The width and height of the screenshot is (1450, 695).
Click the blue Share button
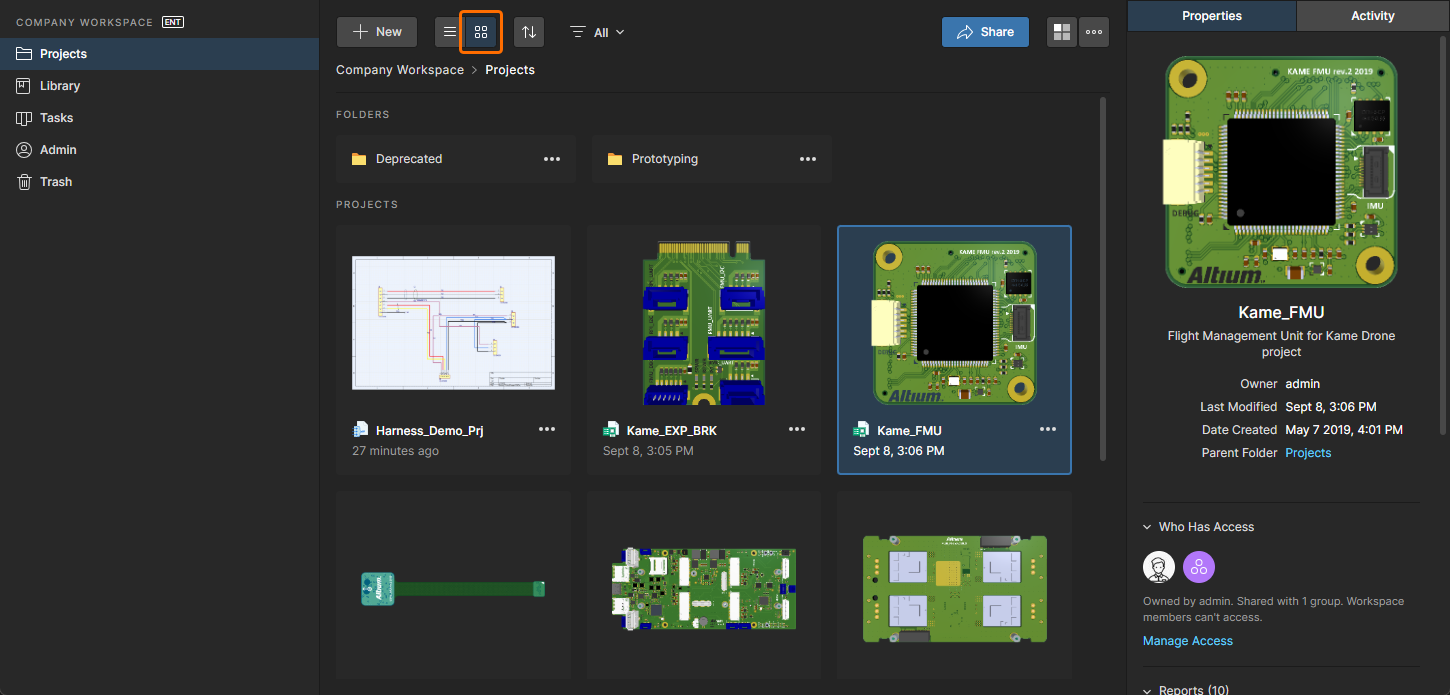point(985,32)
